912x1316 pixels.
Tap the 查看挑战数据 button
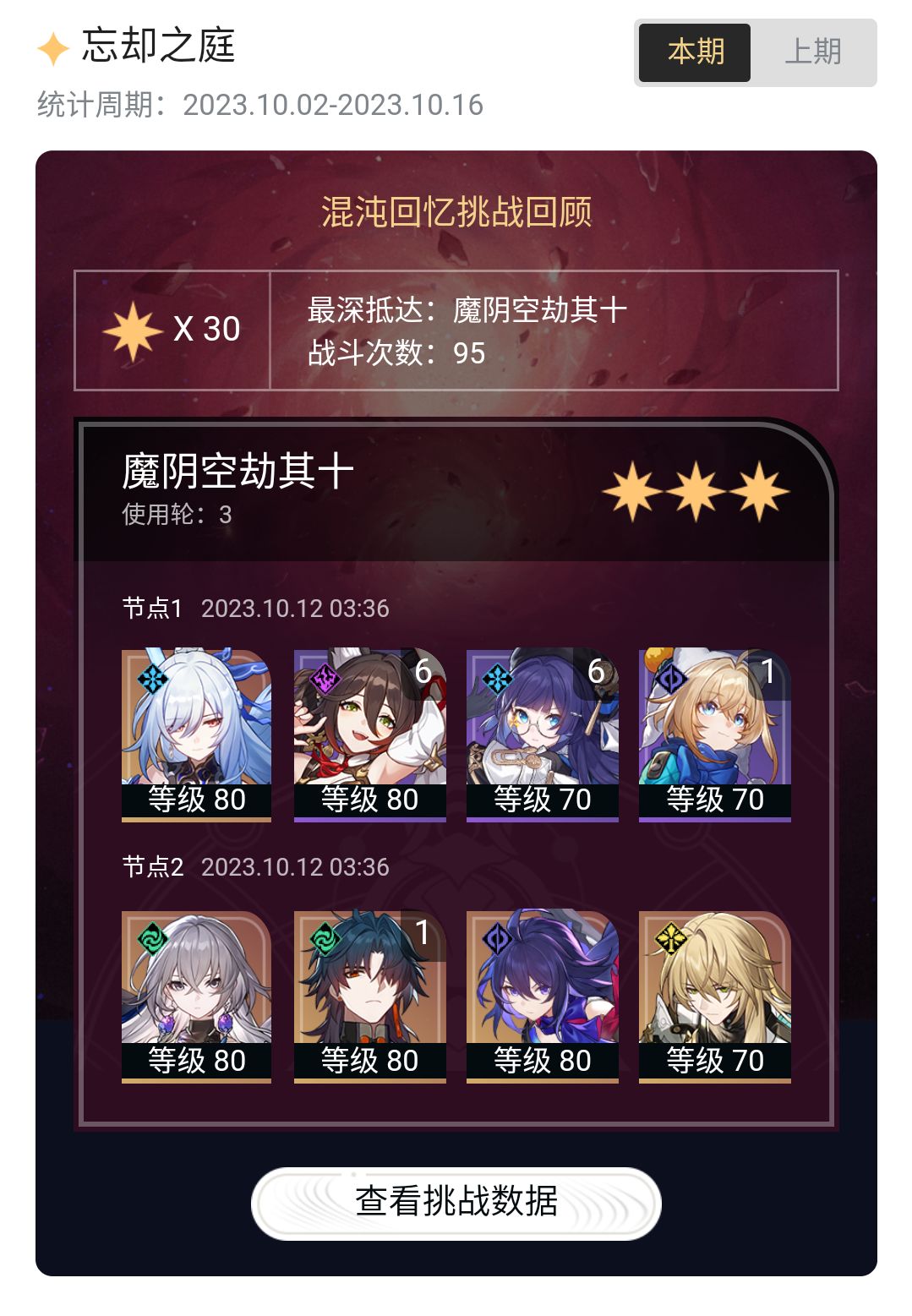(x=456, y=1203)
